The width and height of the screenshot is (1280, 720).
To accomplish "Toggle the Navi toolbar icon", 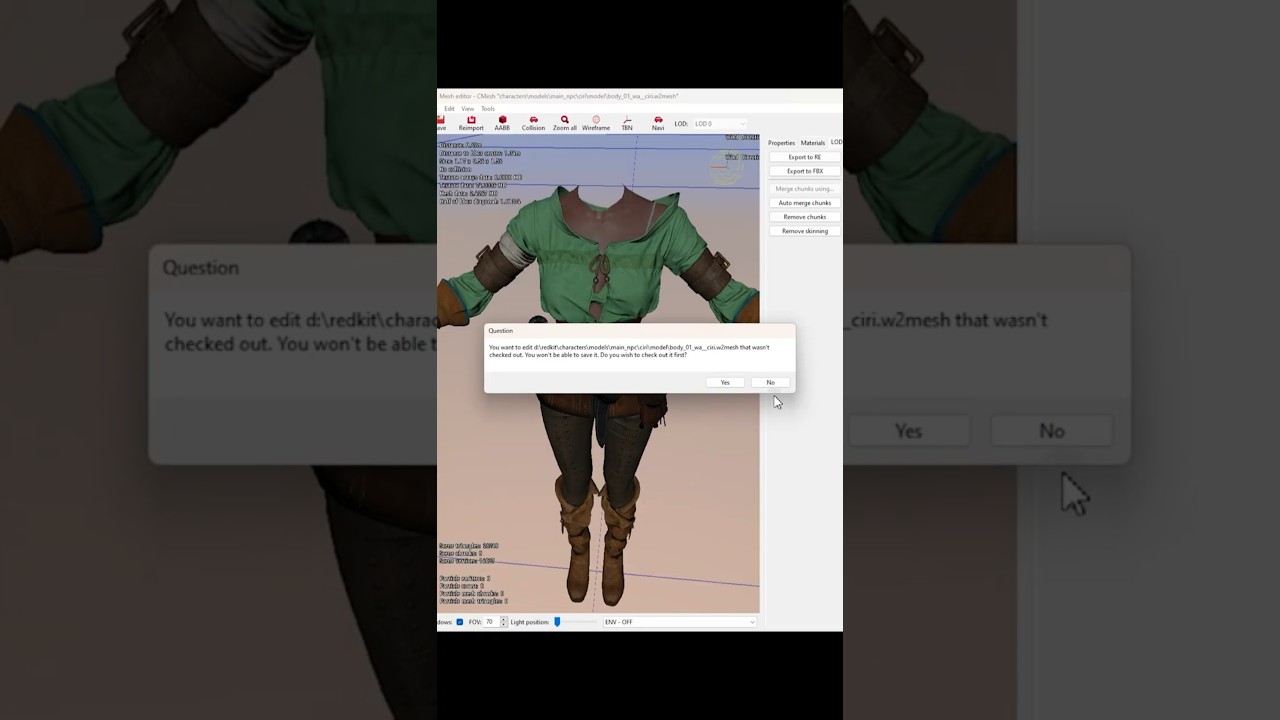I will pos(658,123).
